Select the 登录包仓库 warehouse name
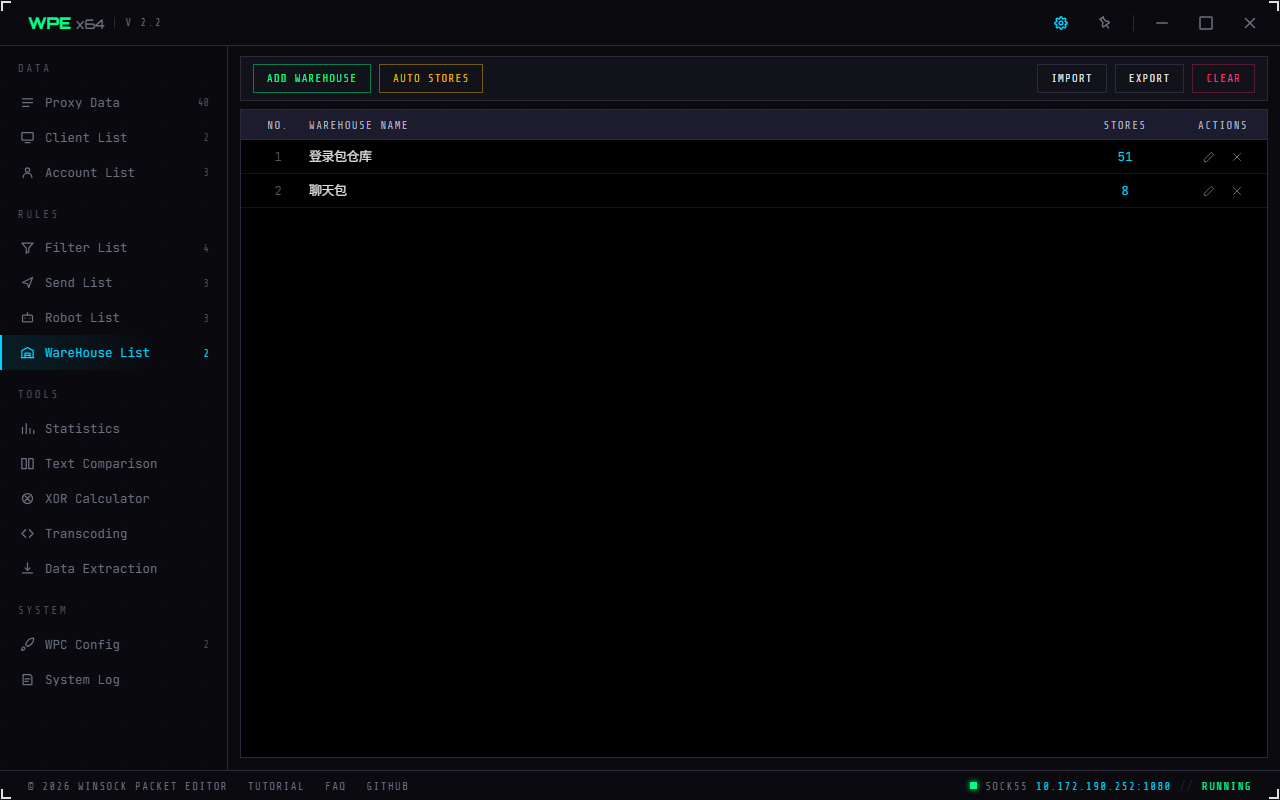The width and height of the screenshot is (1280, 800). 340,157
